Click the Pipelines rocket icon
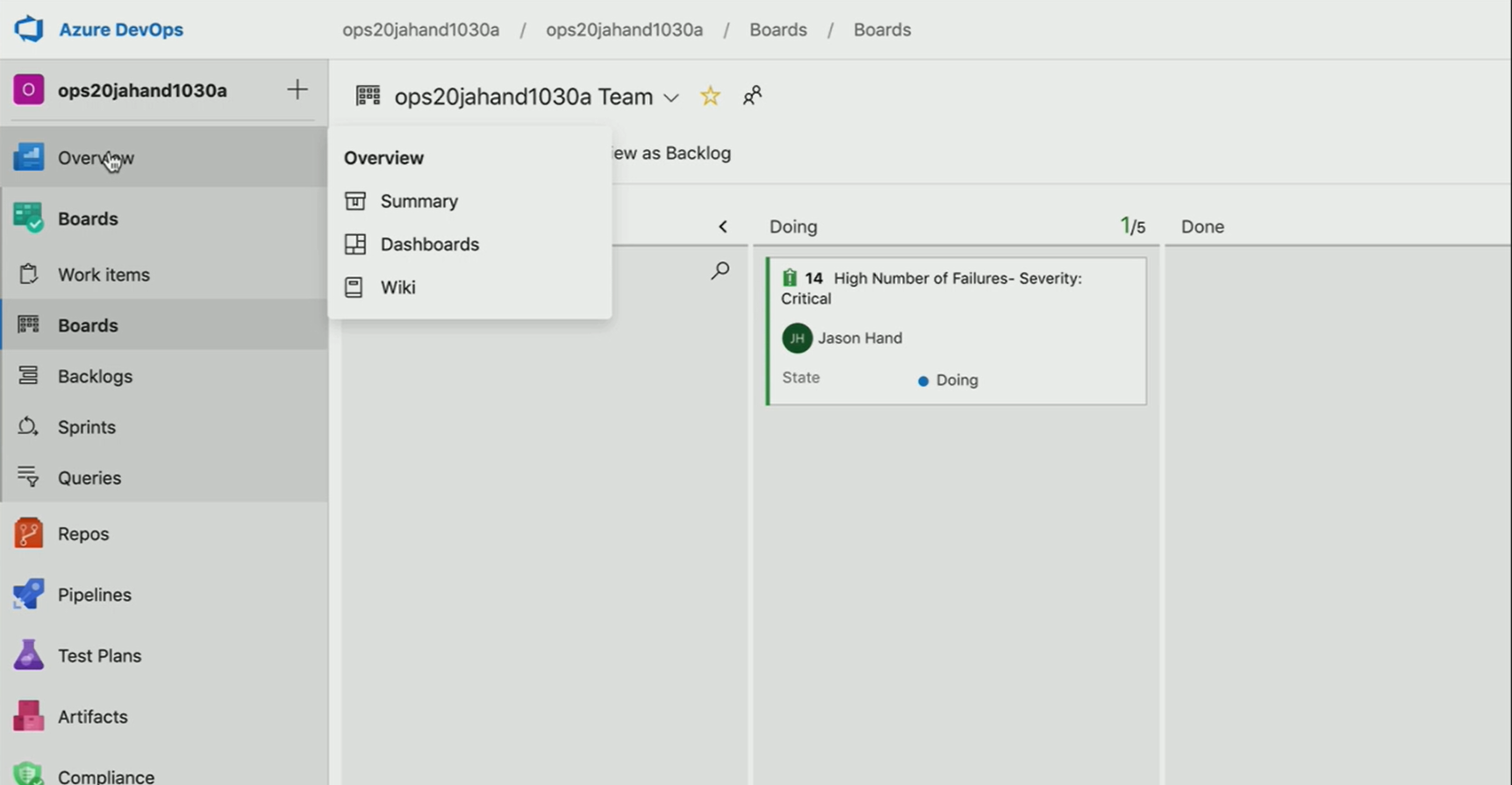Screen dimensions: 1512x785 tap(28, 594)
